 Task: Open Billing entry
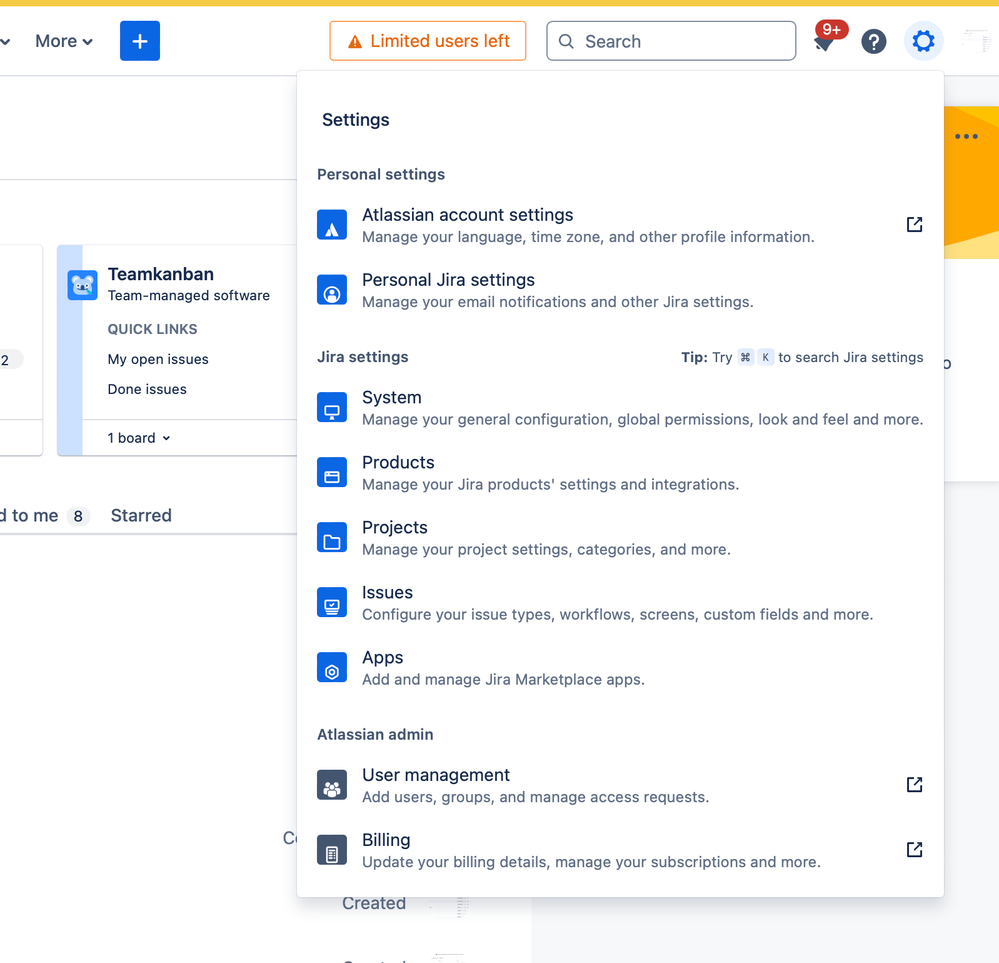click(x=620, y=850)
